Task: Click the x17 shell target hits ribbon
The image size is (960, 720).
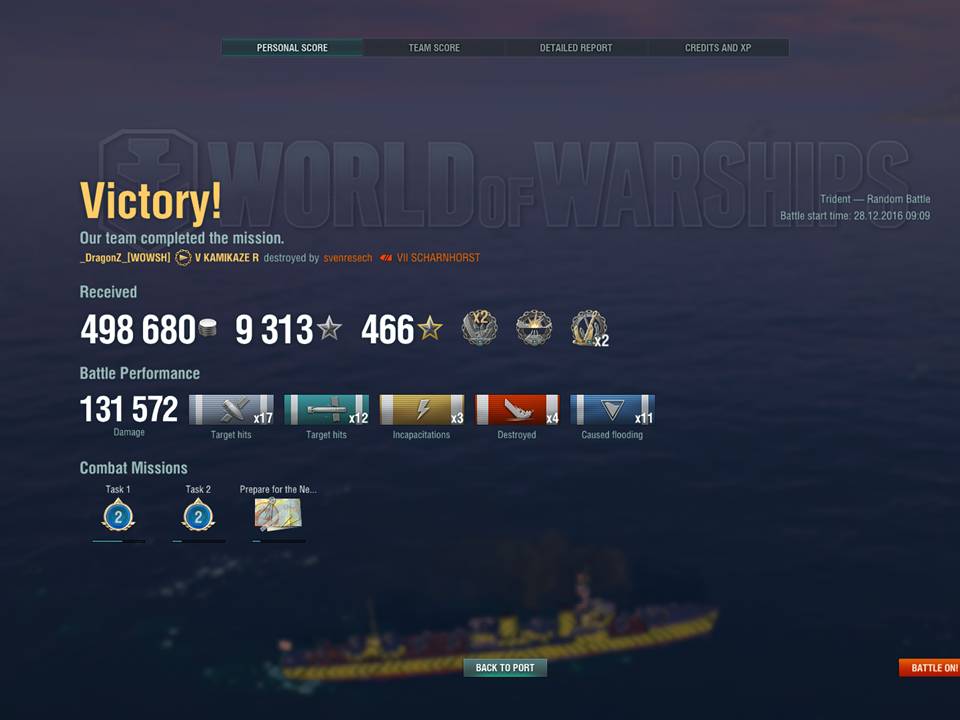Action: coord(231,410)
